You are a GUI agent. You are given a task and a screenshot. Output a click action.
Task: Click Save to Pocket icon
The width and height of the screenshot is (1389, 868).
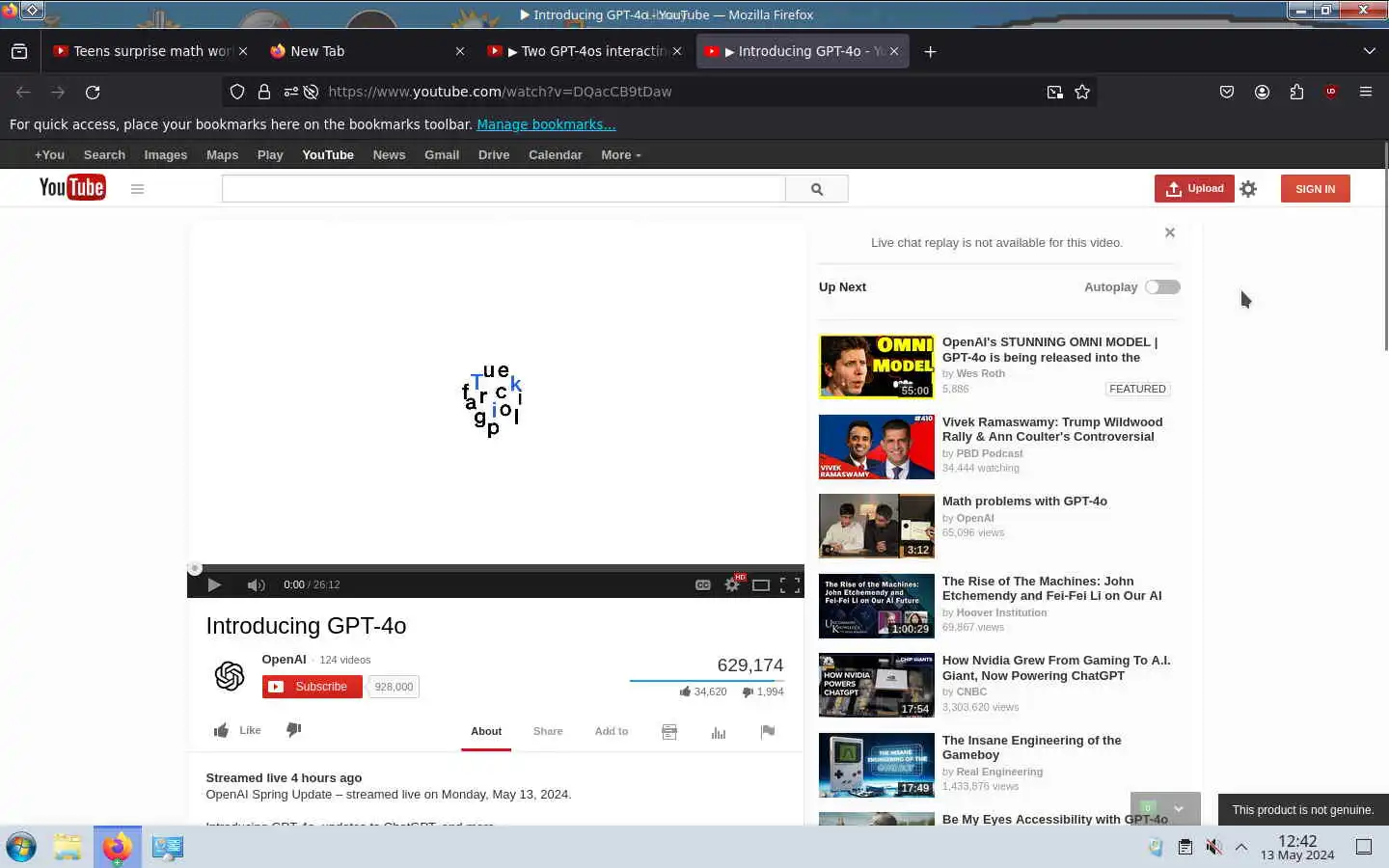tap(1227, 92)
